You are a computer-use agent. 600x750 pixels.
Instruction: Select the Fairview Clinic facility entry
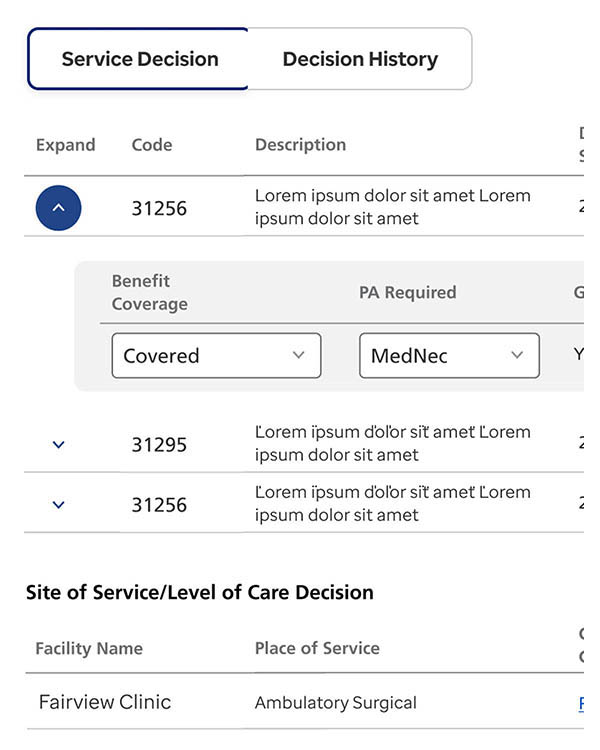pyautogui.click(x=105, y=702)
